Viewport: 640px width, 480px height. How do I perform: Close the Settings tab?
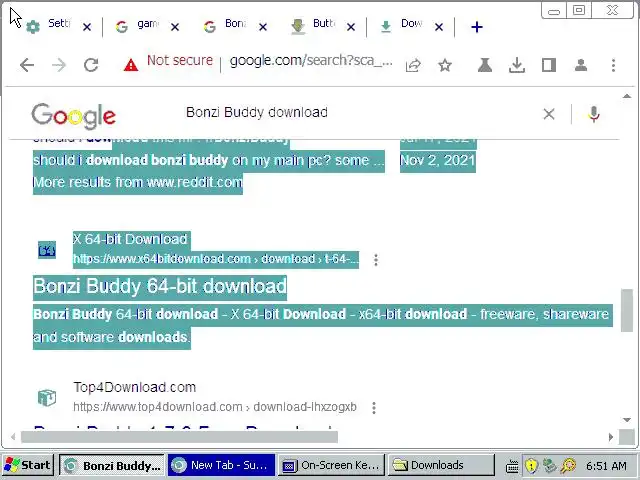point(87,27)
